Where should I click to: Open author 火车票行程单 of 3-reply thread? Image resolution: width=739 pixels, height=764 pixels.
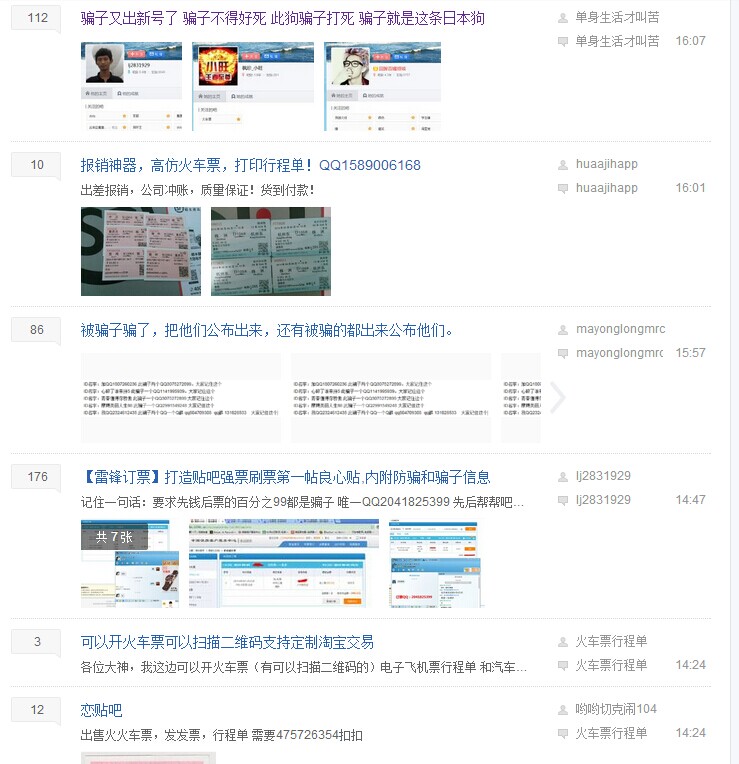tap(611, 641)
